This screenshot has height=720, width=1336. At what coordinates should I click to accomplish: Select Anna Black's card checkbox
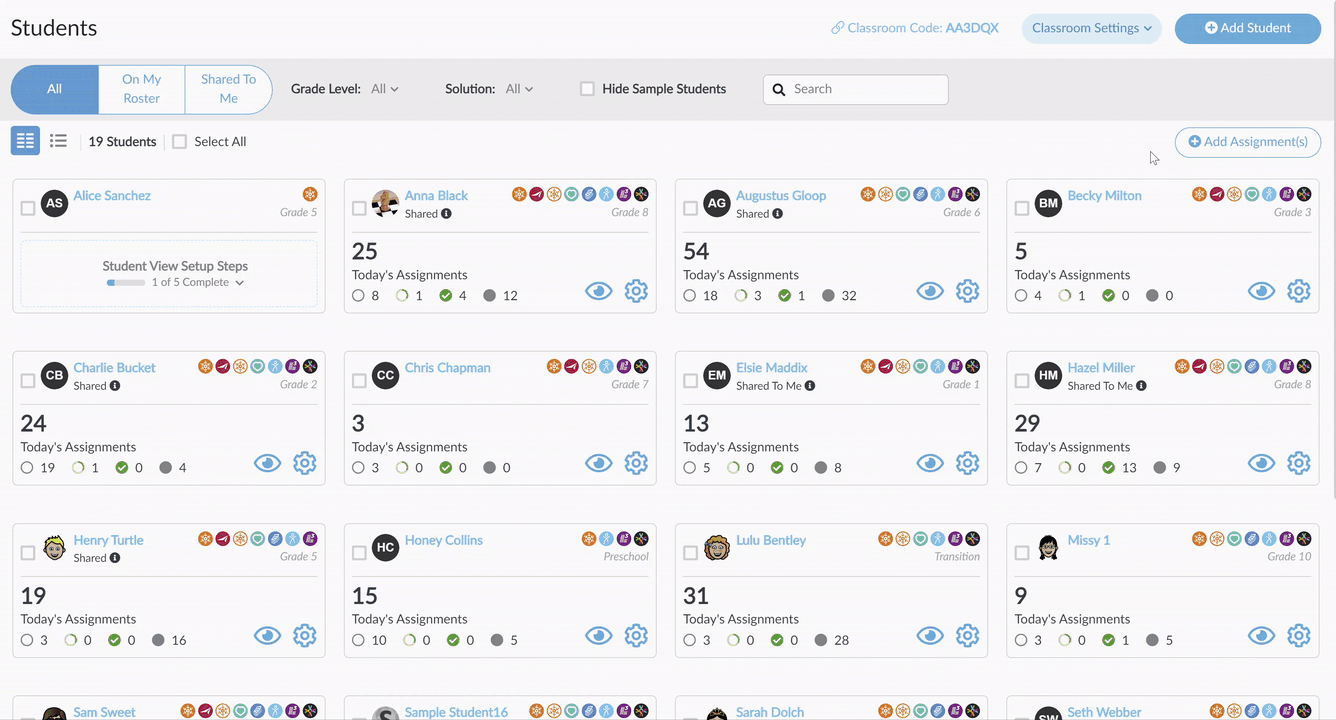[359, 208]
